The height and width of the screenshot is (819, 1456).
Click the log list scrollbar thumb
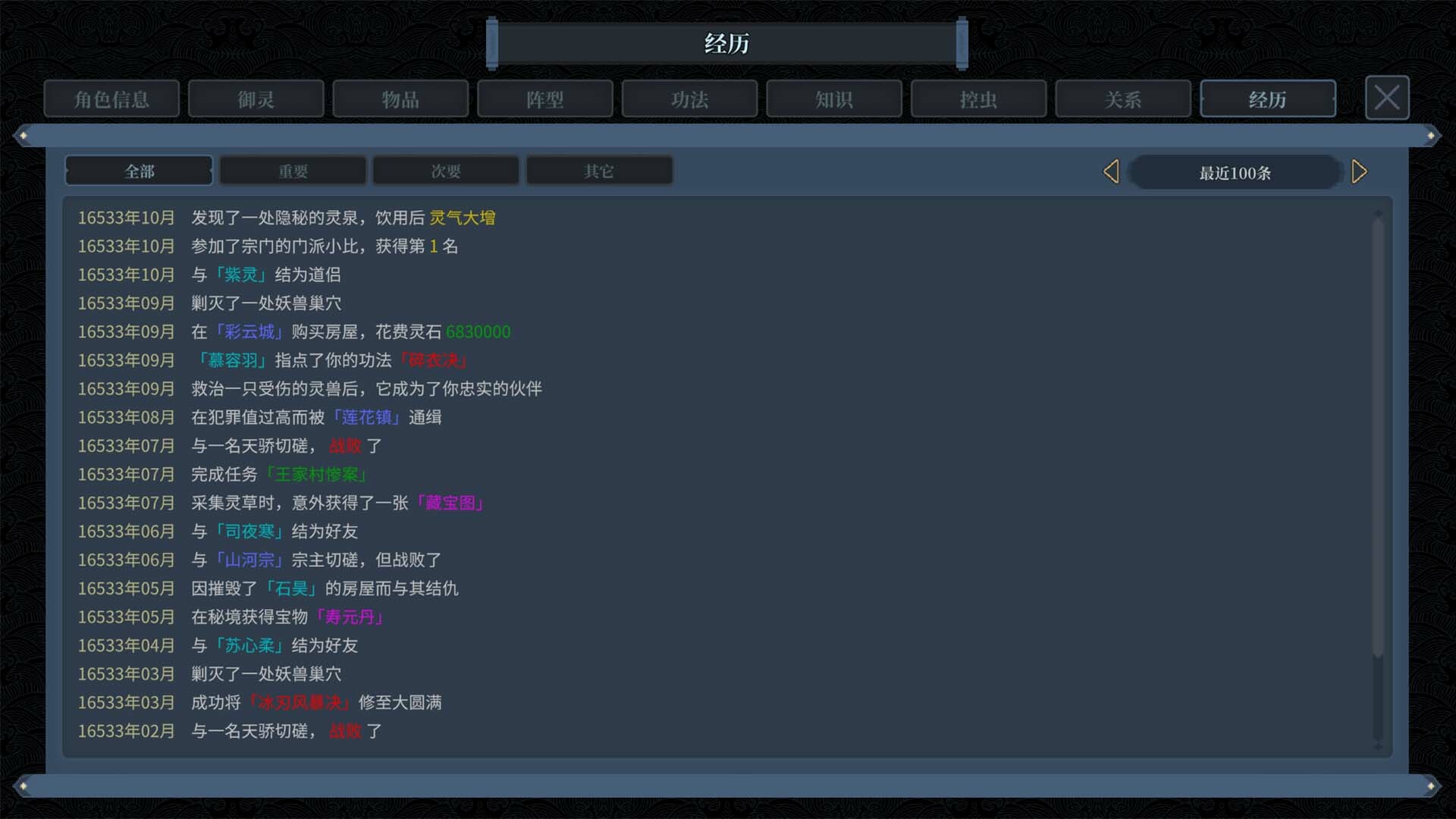click(1378, 436)
